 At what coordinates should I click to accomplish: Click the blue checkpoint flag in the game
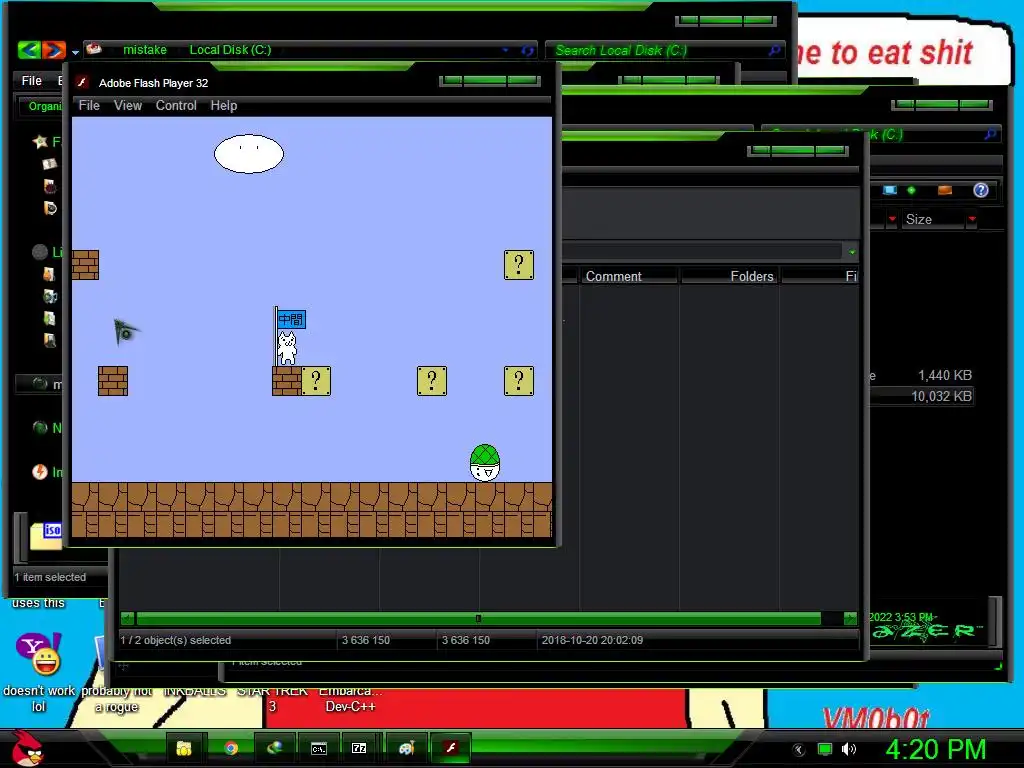coord(291,319)
